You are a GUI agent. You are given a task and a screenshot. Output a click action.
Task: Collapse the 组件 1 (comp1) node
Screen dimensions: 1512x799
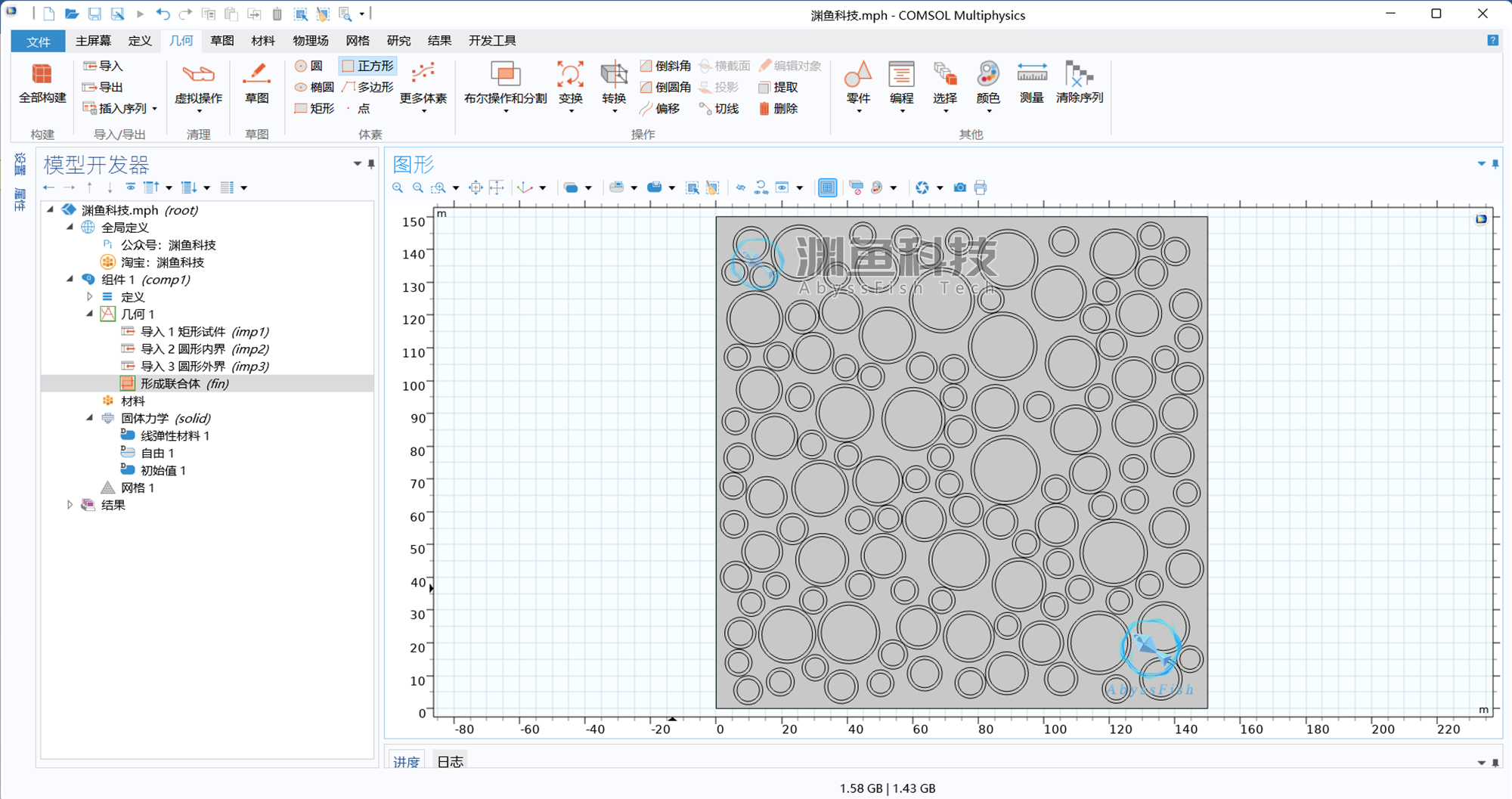(x=70, y=280)
